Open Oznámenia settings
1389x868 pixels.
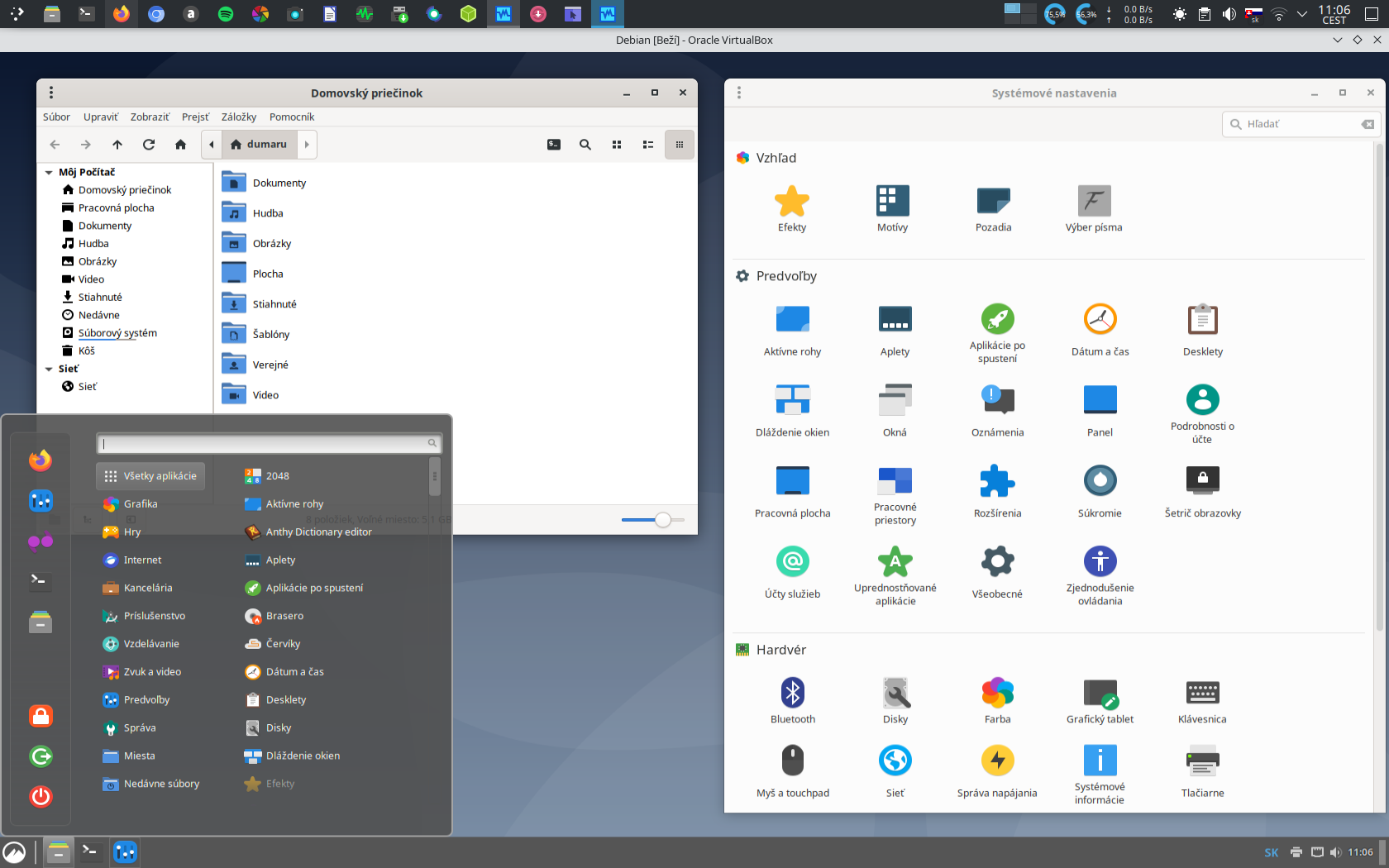997,411
